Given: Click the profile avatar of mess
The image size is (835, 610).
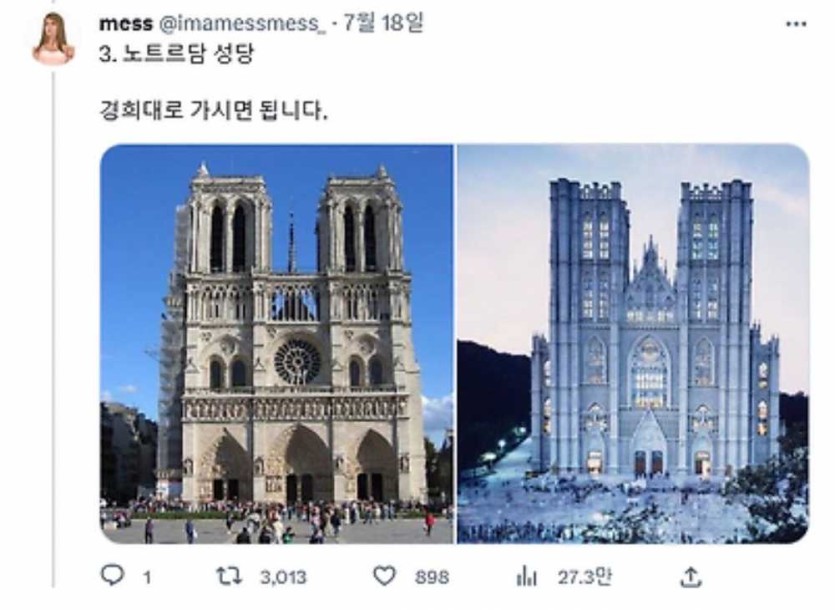Looking at the screenshot, I should [52, 40].
